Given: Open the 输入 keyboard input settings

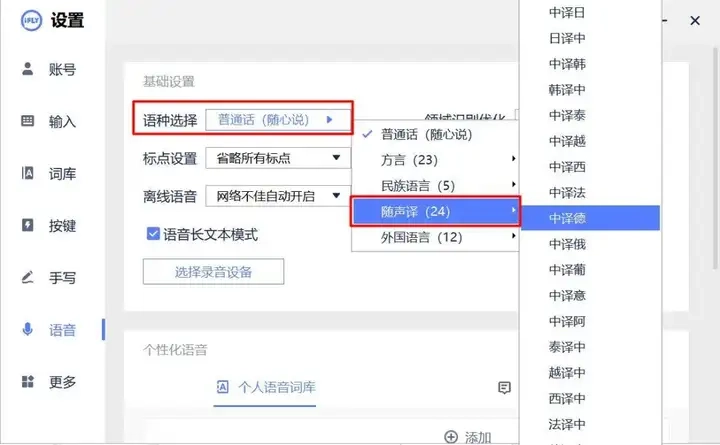Looking at the screenshot, I should (50, 122).
